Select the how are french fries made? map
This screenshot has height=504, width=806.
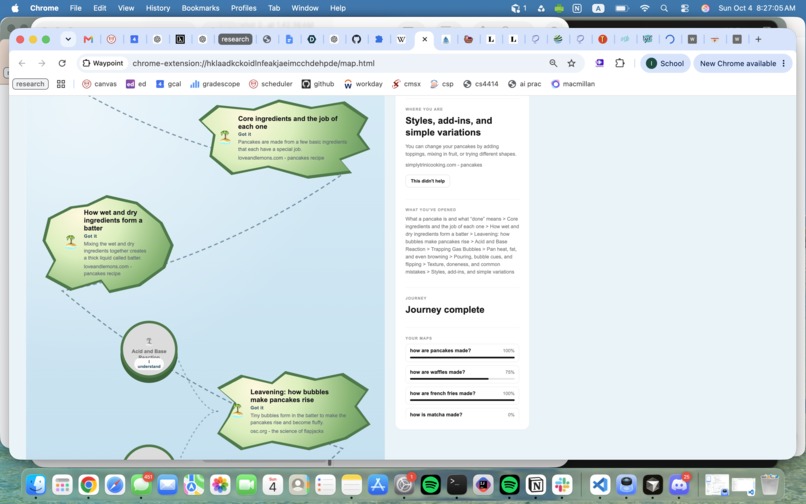click(x=462, y=395)
